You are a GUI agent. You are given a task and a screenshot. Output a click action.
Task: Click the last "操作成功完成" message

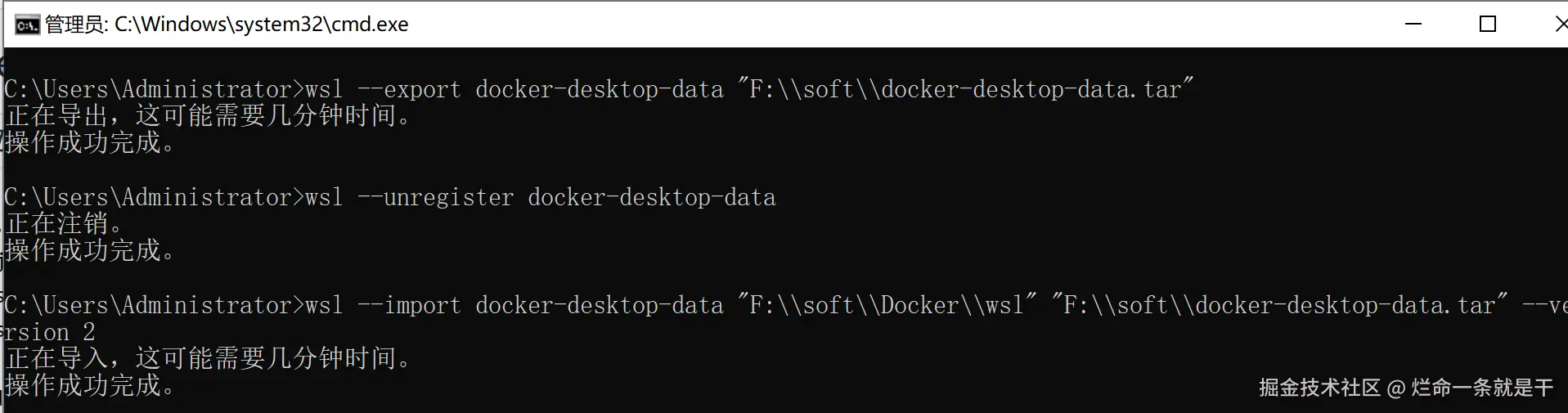coord(90,385)
